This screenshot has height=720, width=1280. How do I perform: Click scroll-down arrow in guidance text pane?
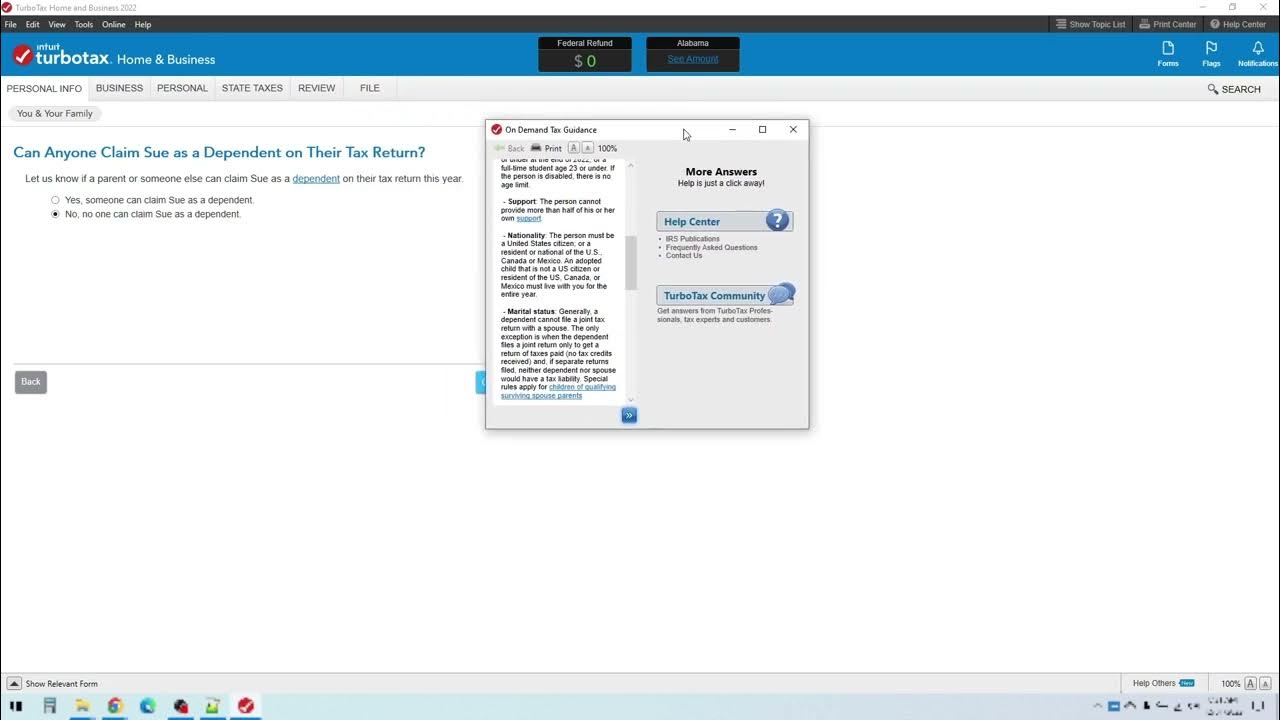tap(631, 399)
